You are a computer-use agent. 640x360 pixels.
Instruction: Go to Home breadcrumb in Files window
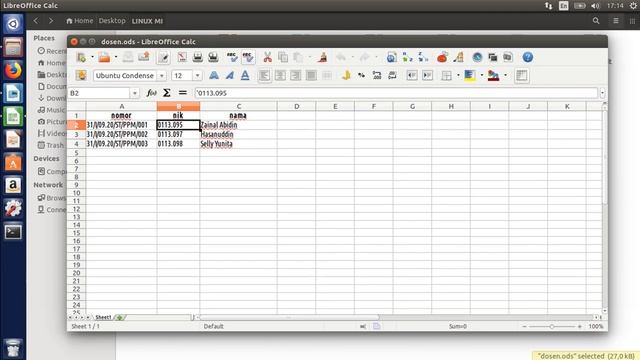click(x=80, y=21)
